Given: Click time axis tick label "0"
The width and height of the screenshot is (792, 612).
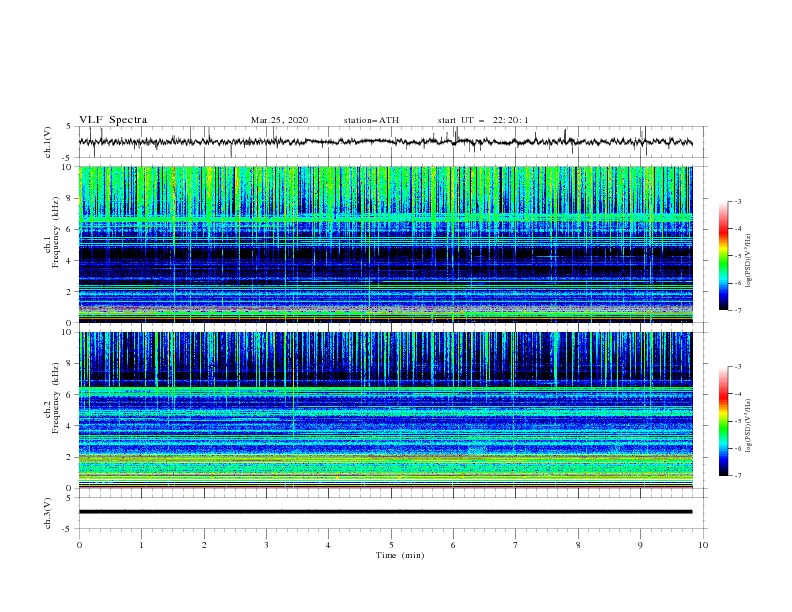Looking at the screenshot, I should (79, 545).
